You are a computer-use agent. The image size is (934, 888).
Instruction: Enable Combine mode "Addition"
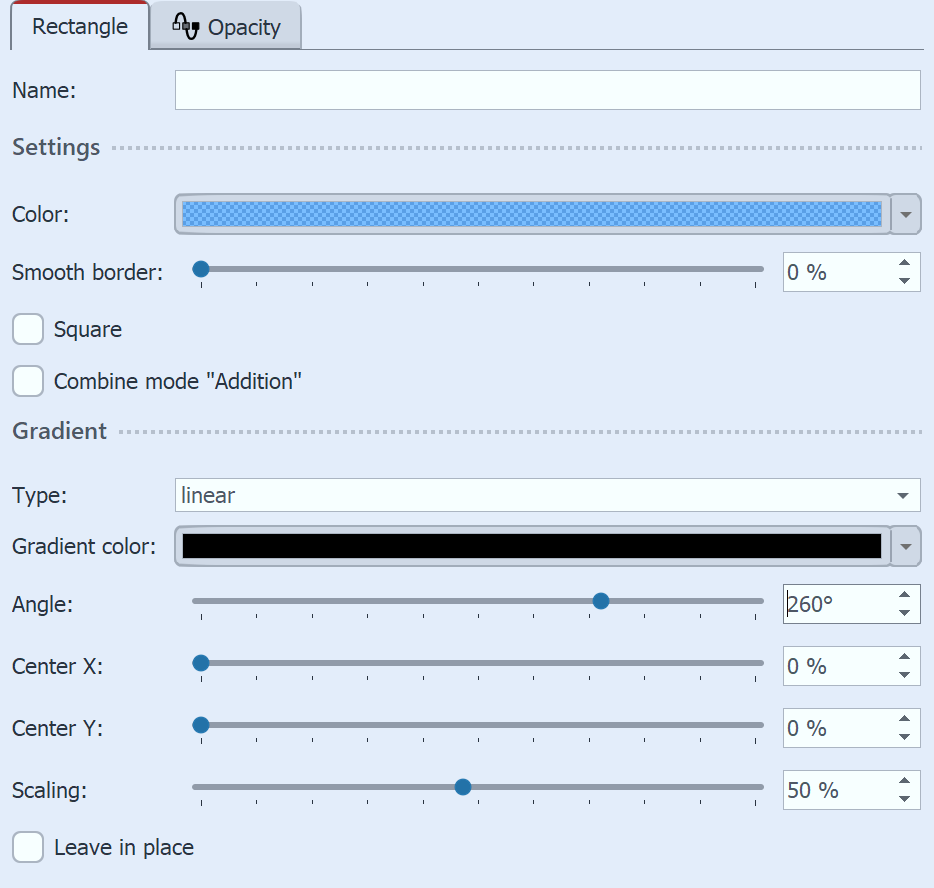click(x=28, y=381)
